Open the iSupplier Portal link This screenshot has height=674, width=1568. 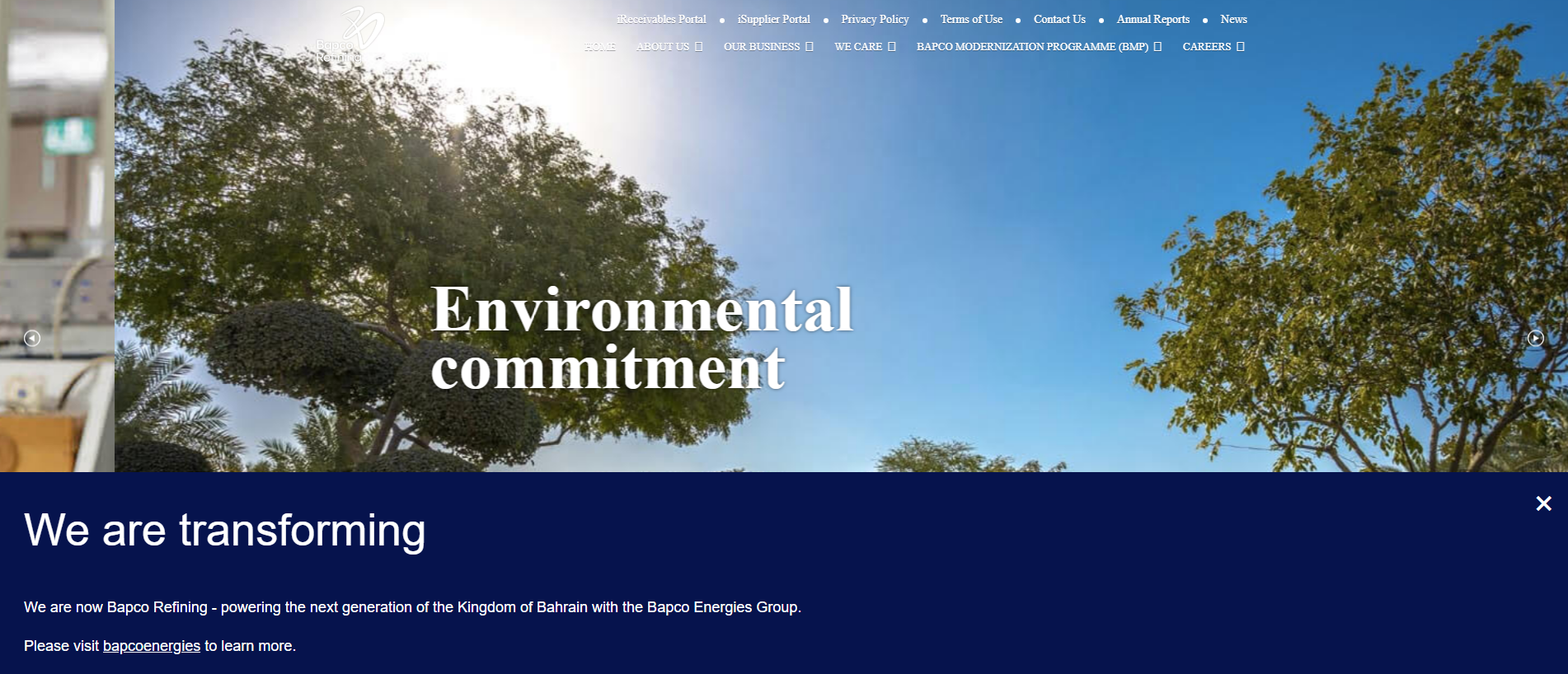[773, 19]
